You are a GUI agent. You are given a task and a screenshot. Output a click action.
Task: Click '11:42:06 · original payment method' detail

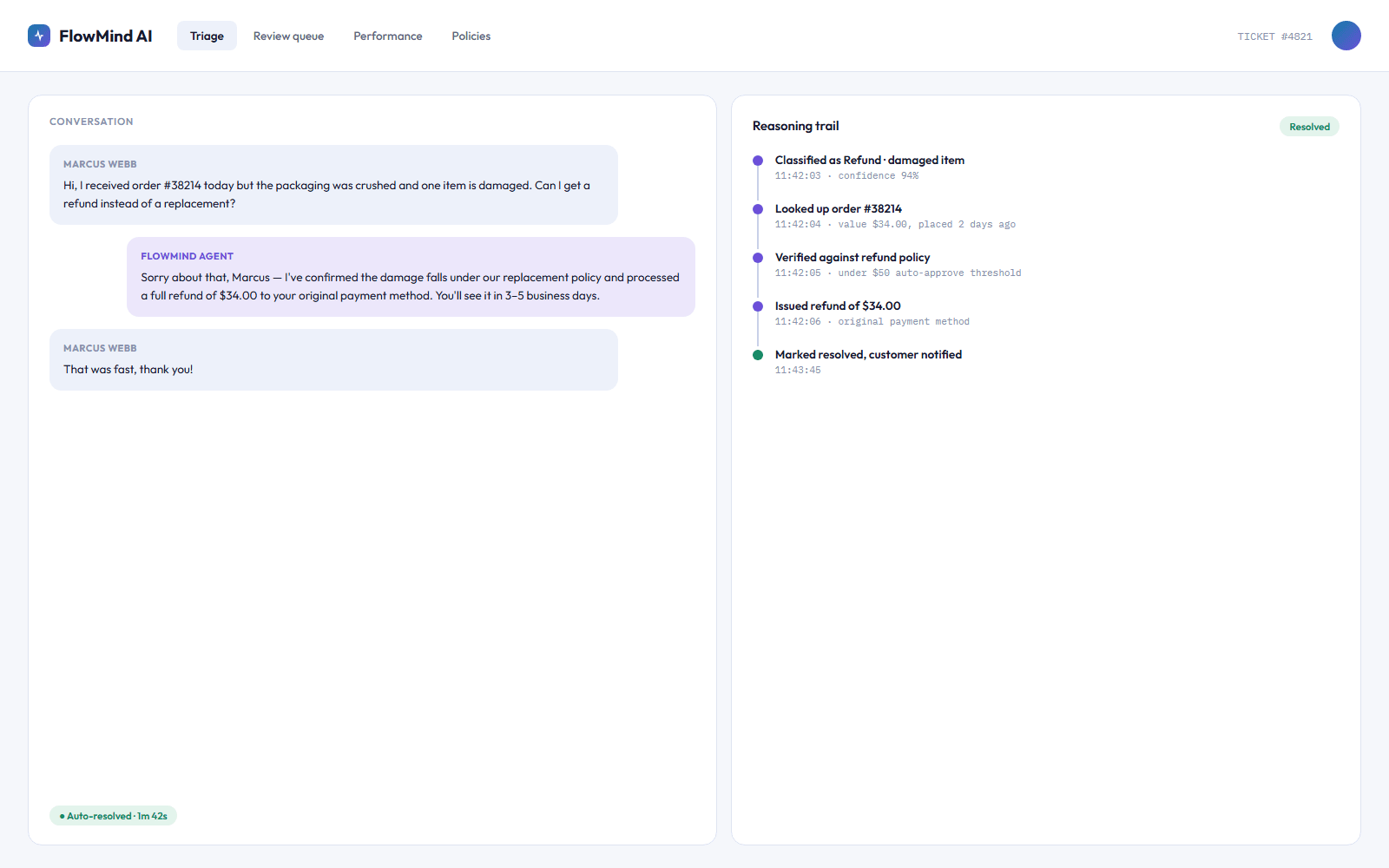pos(872,322)
